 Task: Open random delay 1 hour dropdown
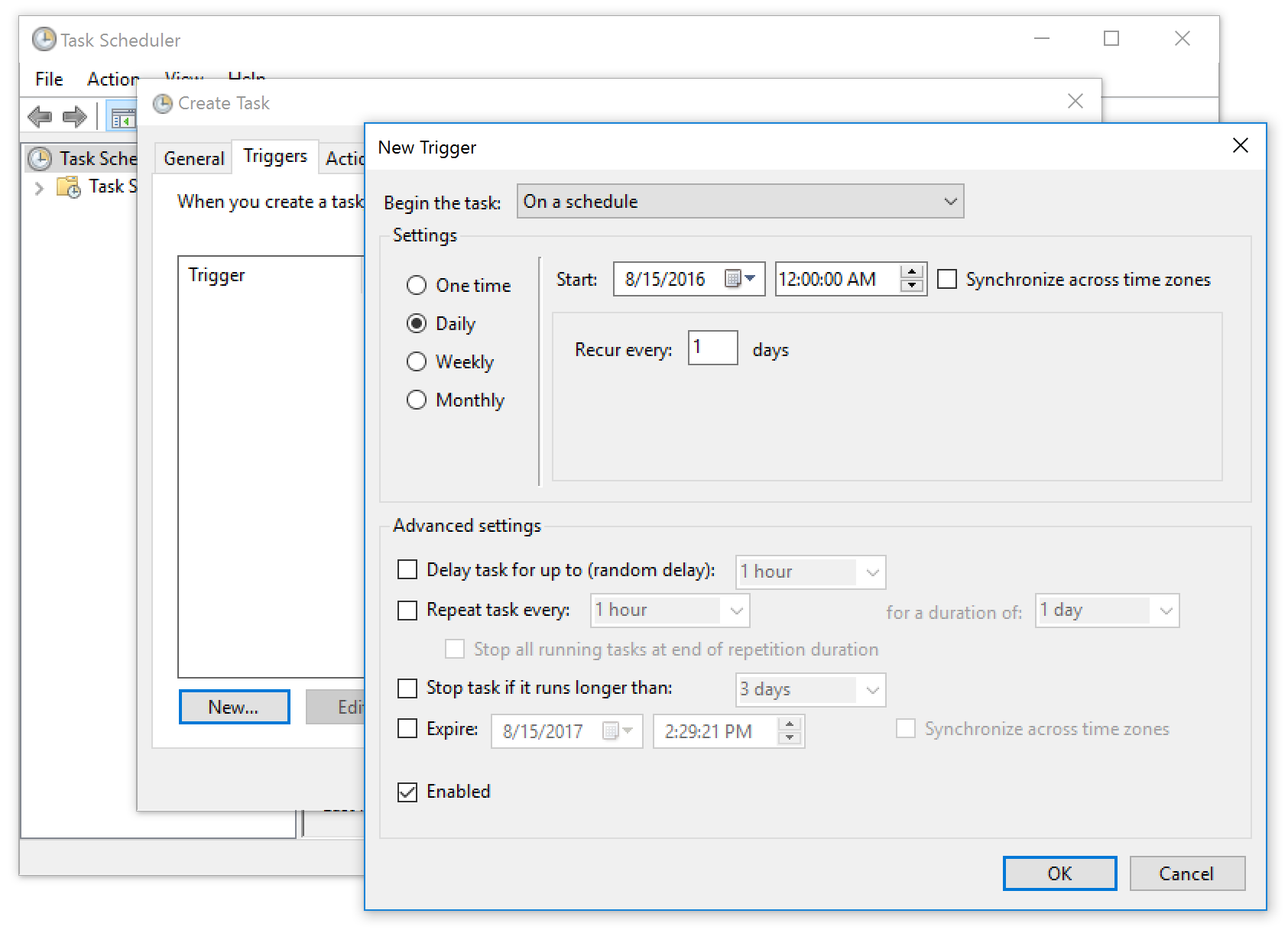tap(810, 572)
